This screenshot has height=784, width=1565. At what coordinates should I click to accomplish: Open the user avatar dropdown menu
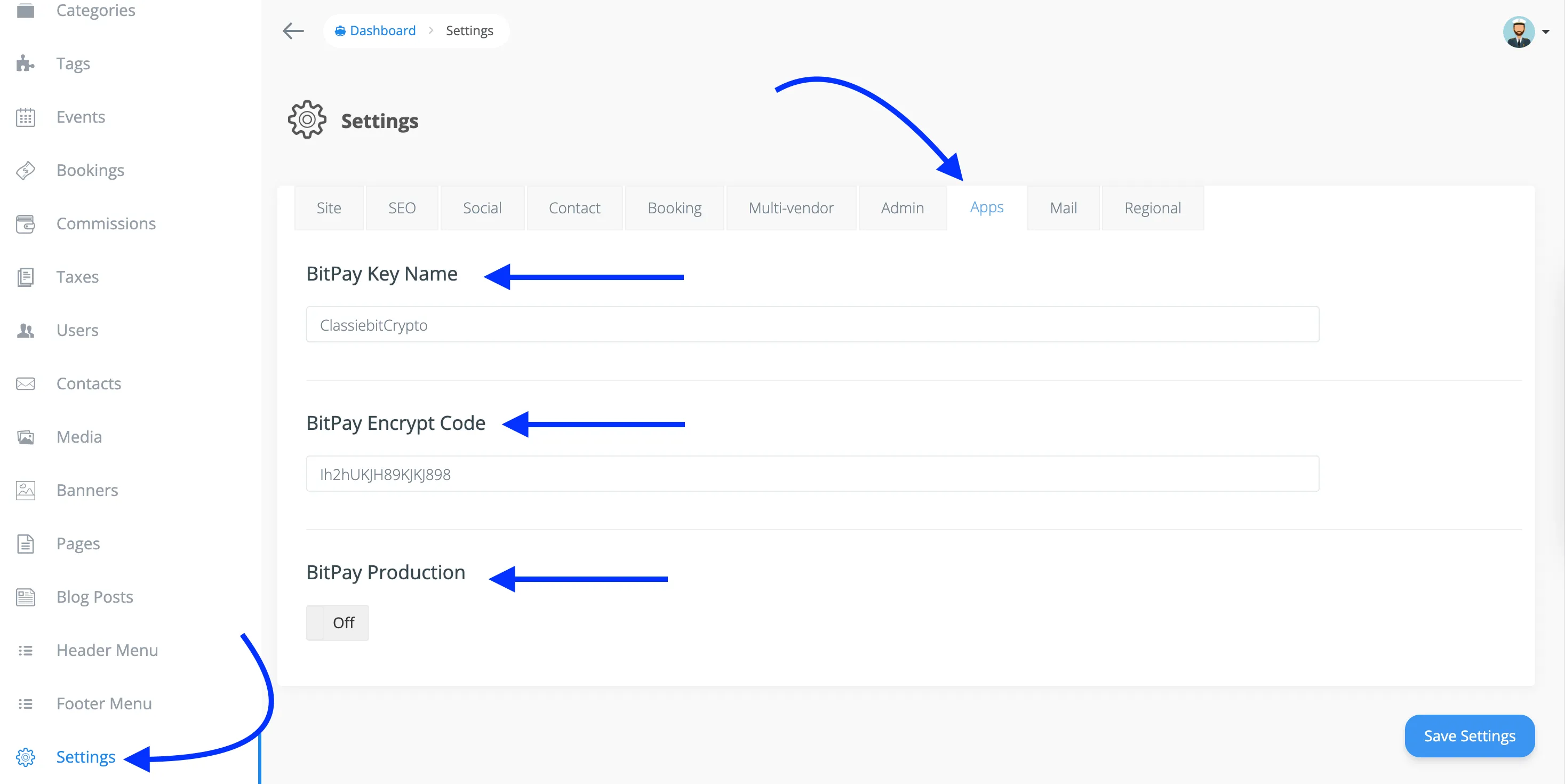tap(1521, 31)
